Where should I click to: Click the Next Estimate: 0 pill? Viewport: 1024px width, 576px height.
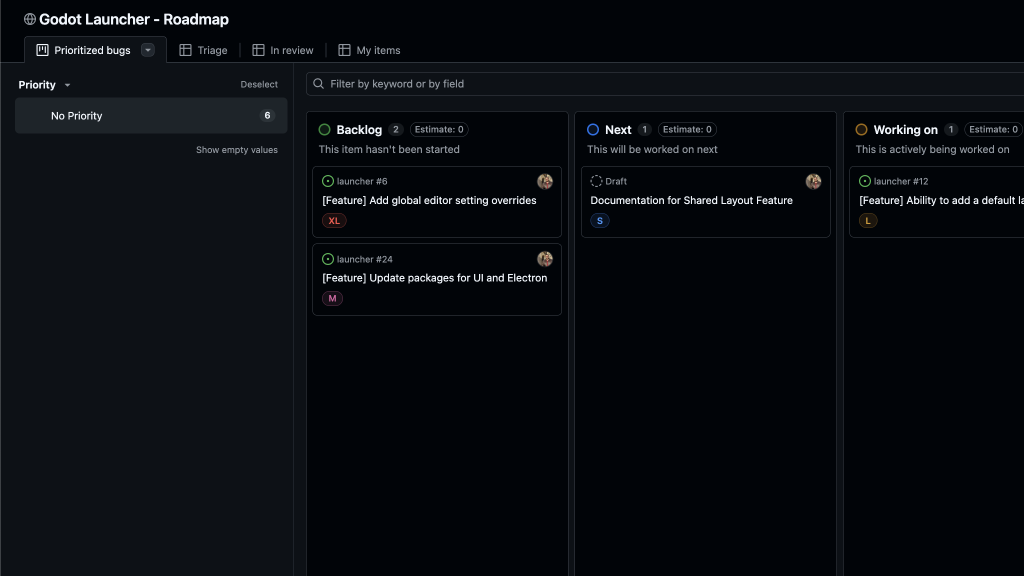tap(687, 129)
